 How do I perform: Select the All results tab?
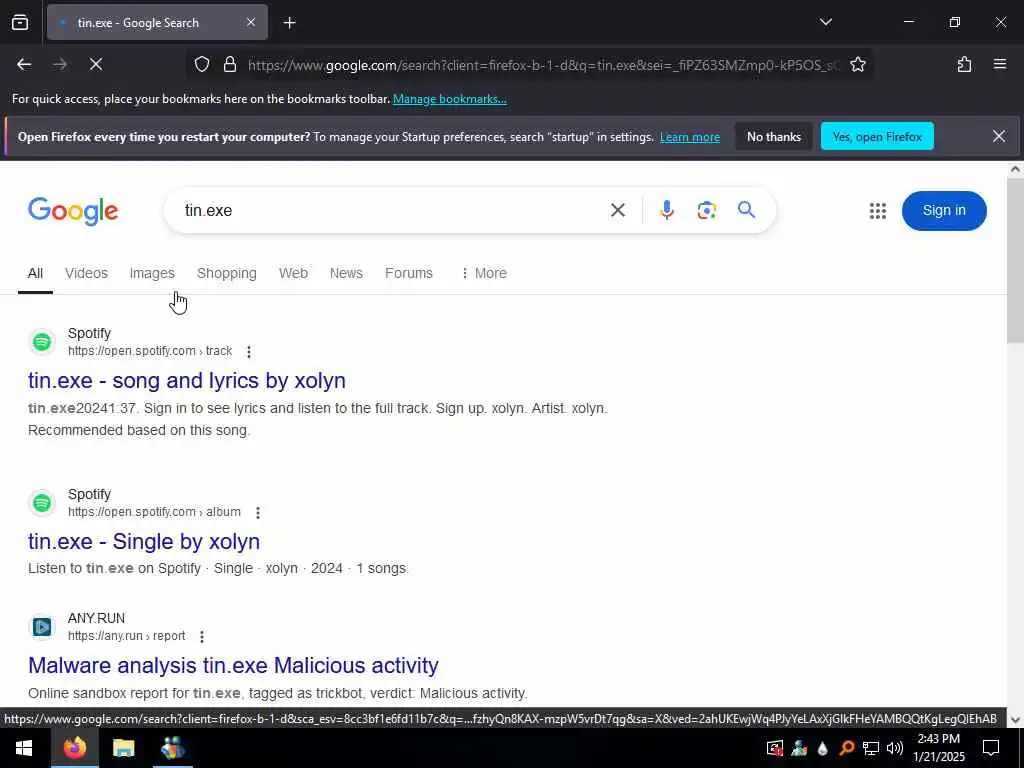(x=35, y=273)
